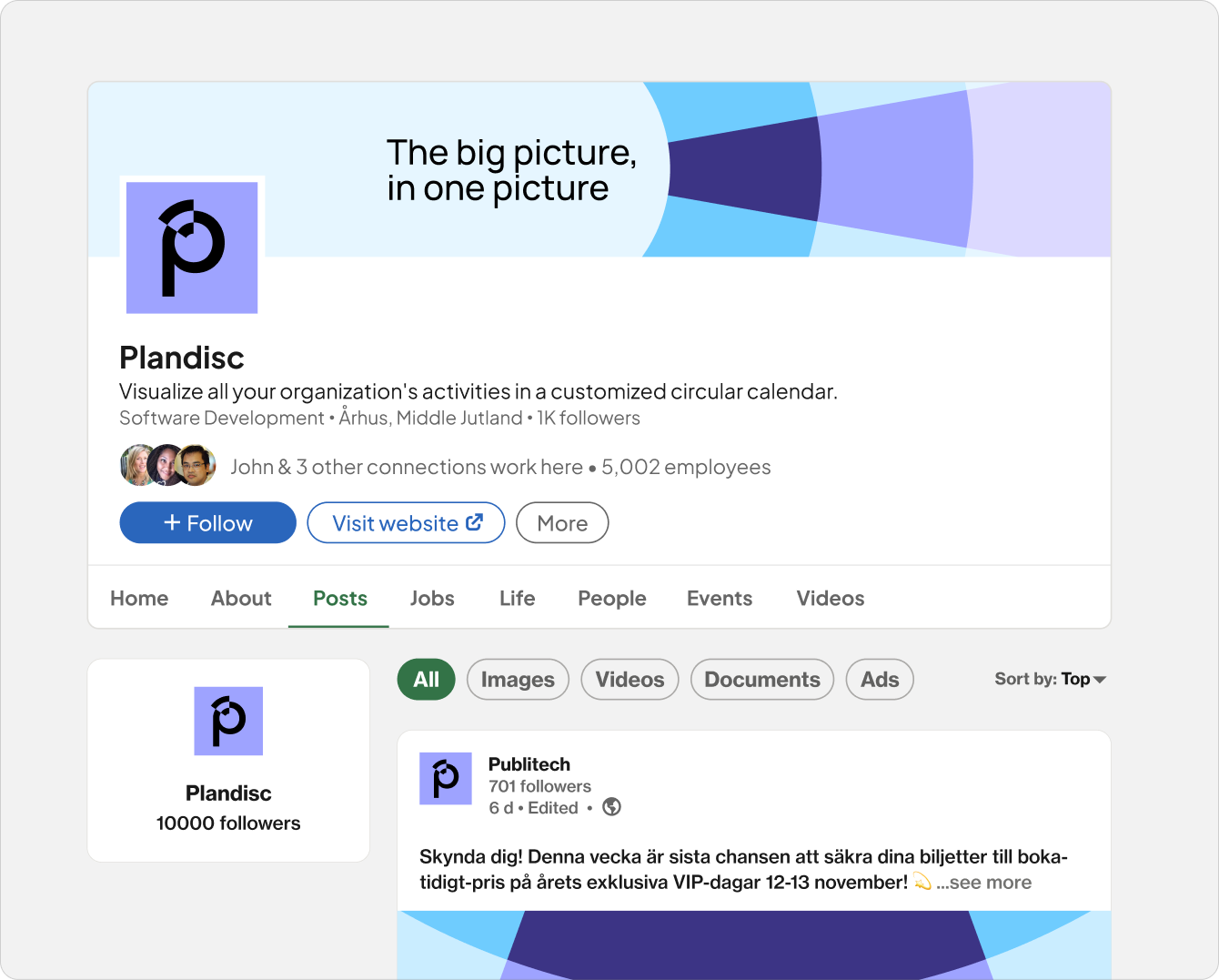
Task: Go to the People tab
Action: (612, 598)
